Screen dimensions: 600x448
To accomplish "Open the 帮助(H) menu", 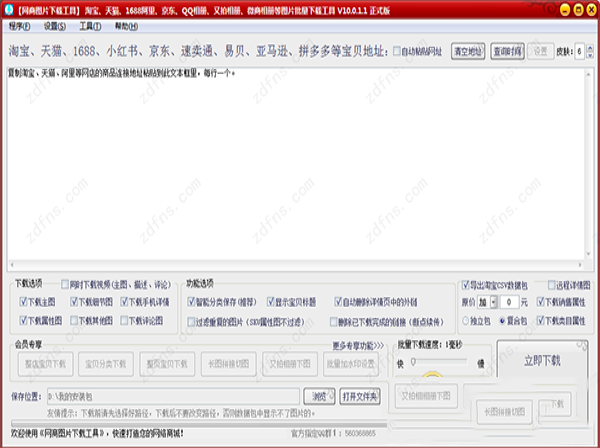I will pos(126,26).
